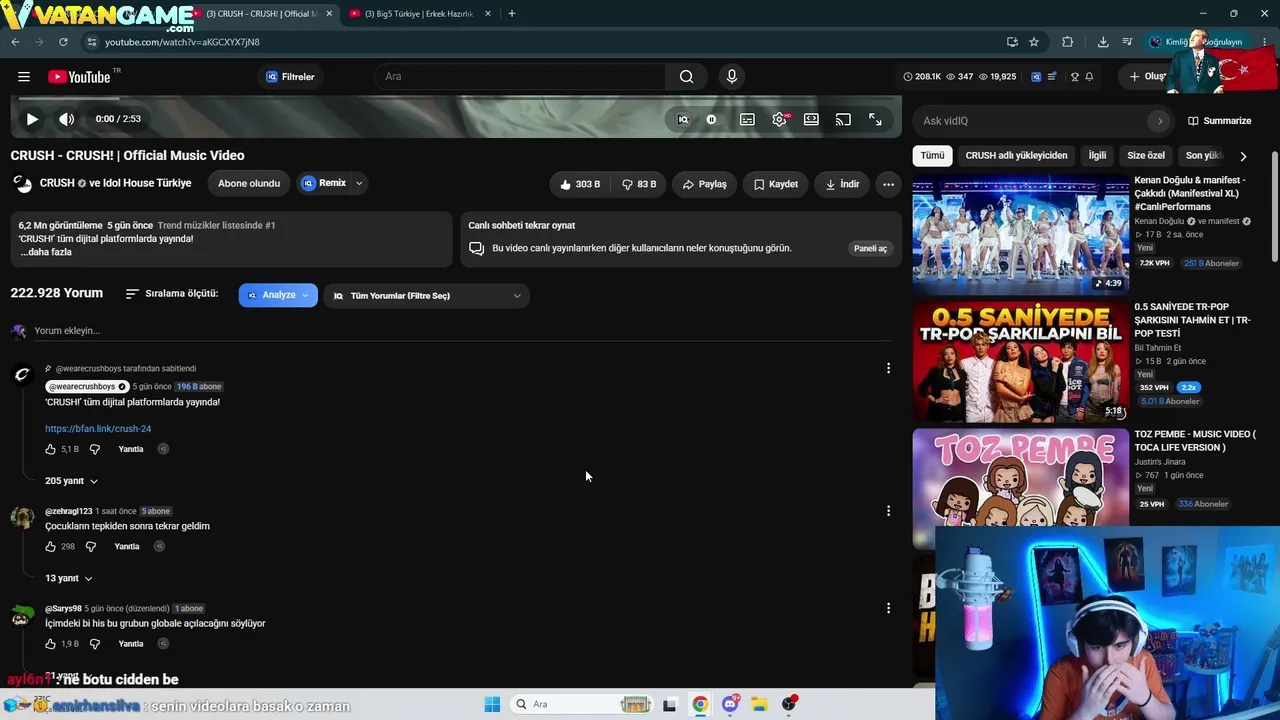
Task: Open the vidIQ player tool icon
Action: (683, 119)
